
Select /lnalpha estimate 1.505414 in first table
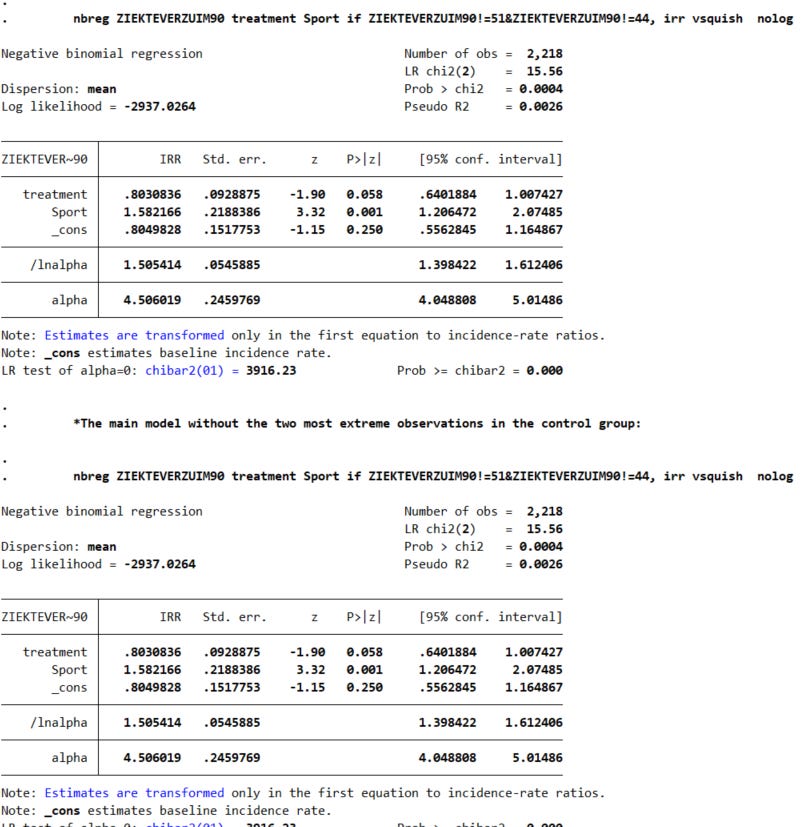click(x=152, y=265)
